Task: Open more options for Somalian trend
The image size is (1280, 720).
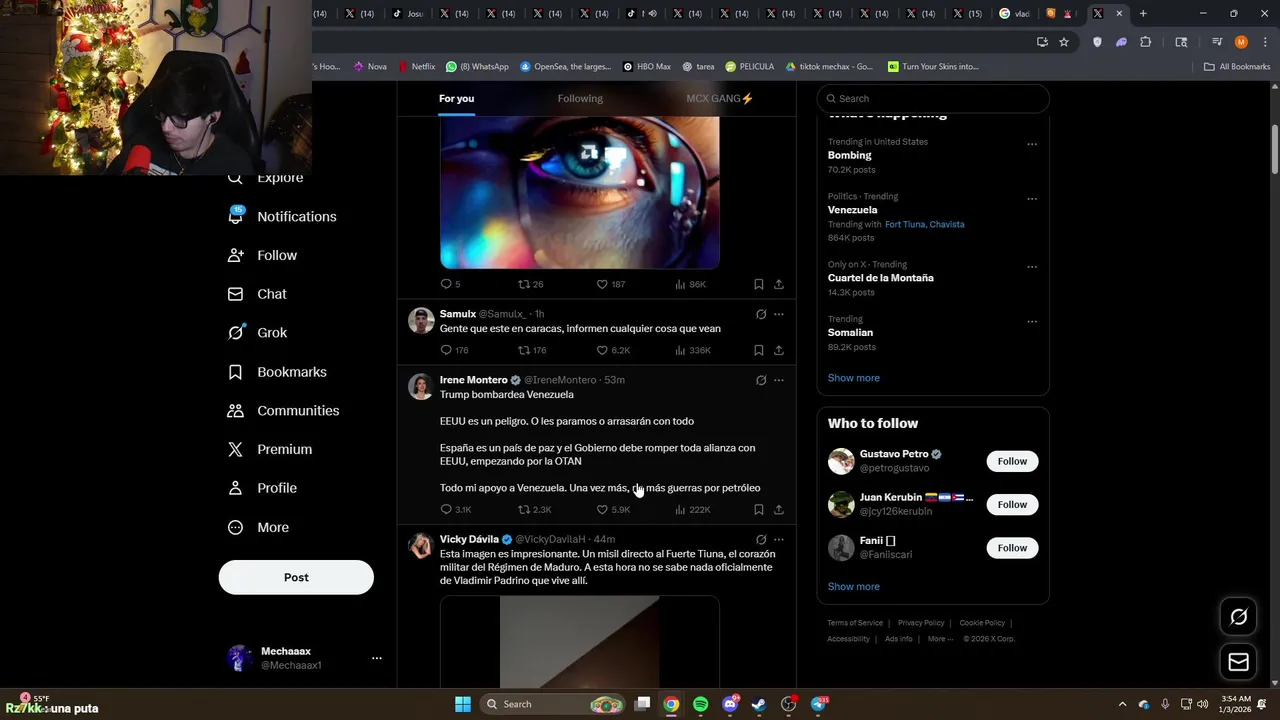Action: coord(1032,322)
